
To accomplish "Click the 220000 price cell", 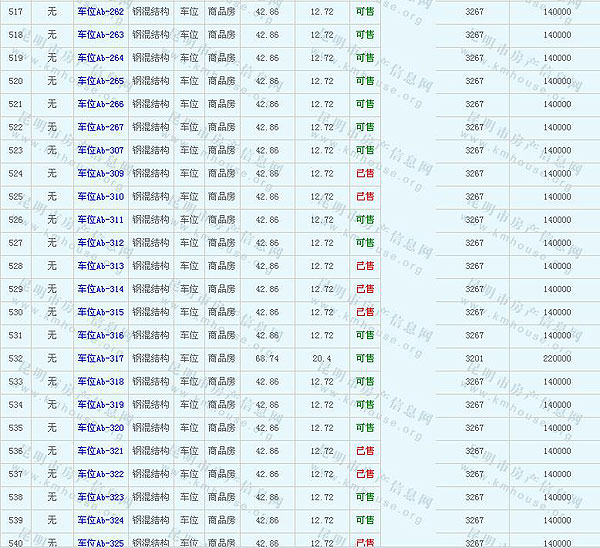I will coord(557,358).
